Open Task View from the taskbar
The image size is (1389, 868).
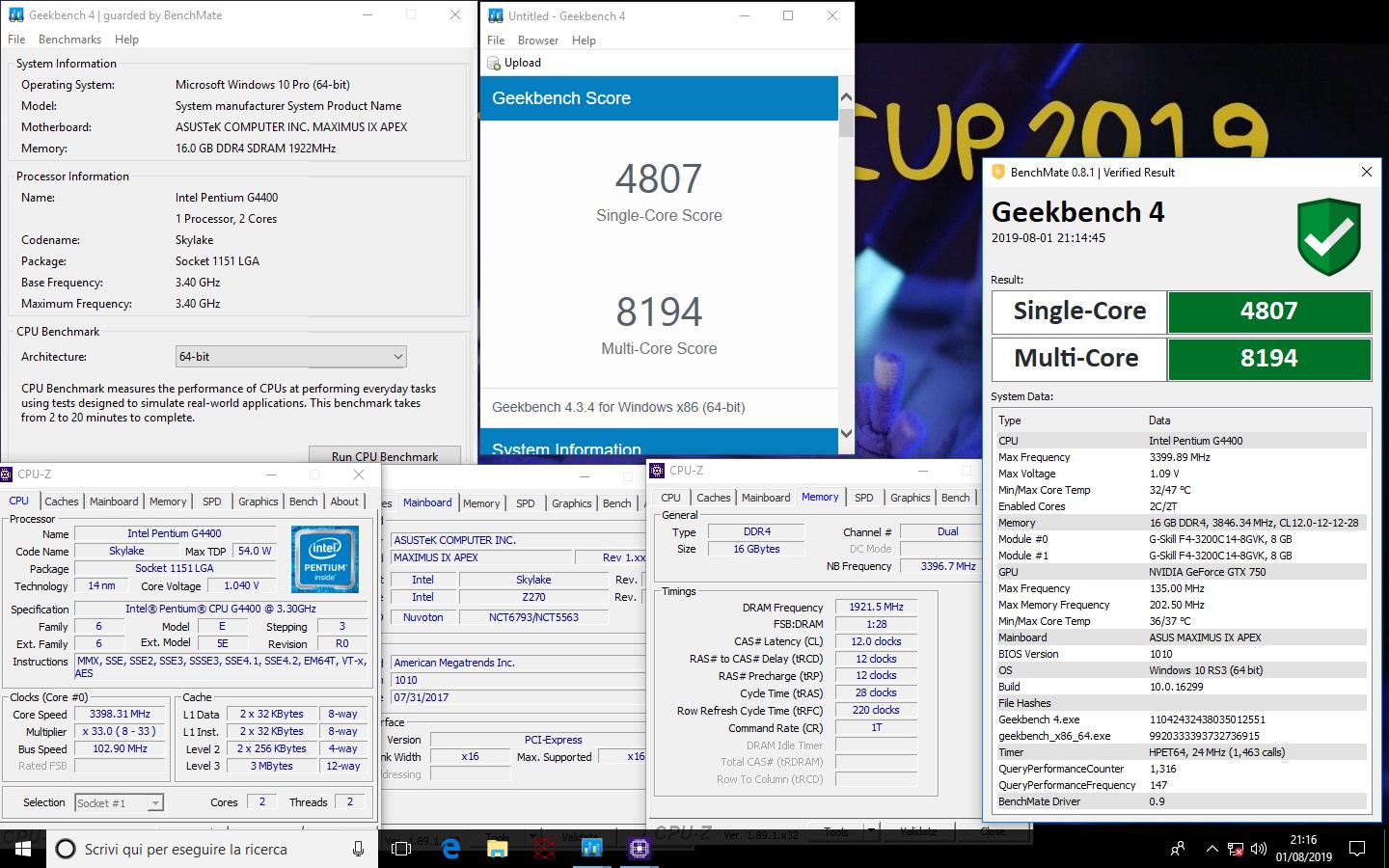401,849
